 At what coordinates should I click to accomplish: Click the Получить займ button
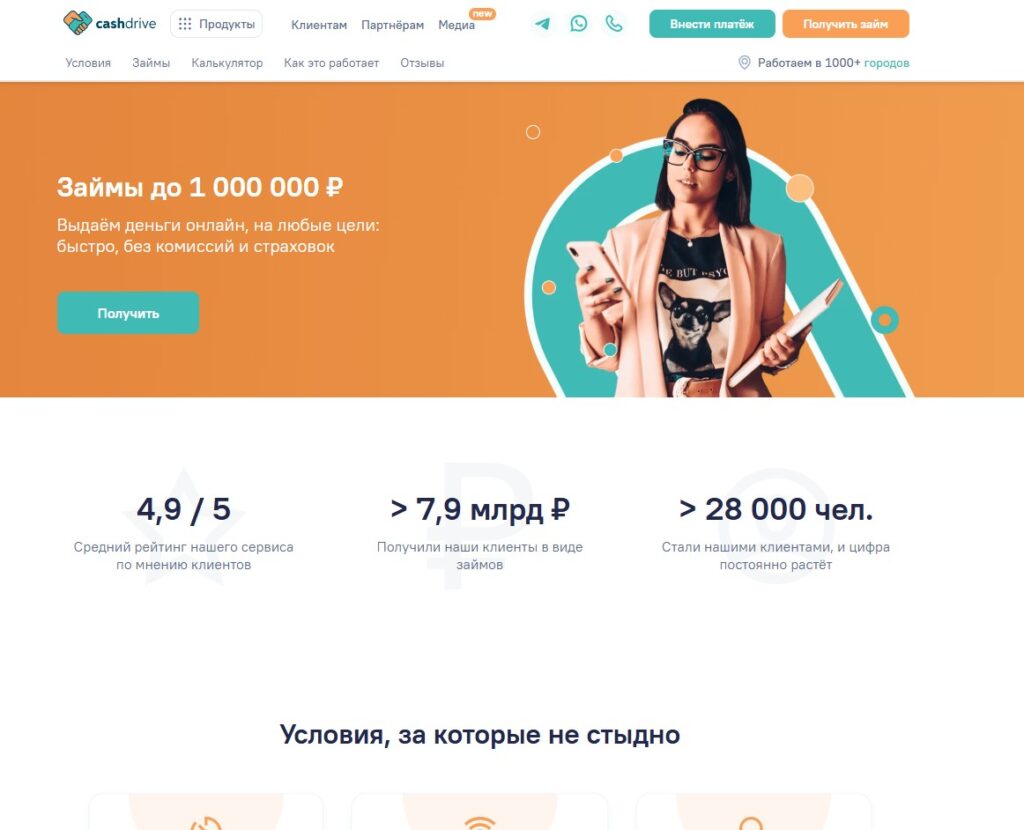(x=846, y=24)
